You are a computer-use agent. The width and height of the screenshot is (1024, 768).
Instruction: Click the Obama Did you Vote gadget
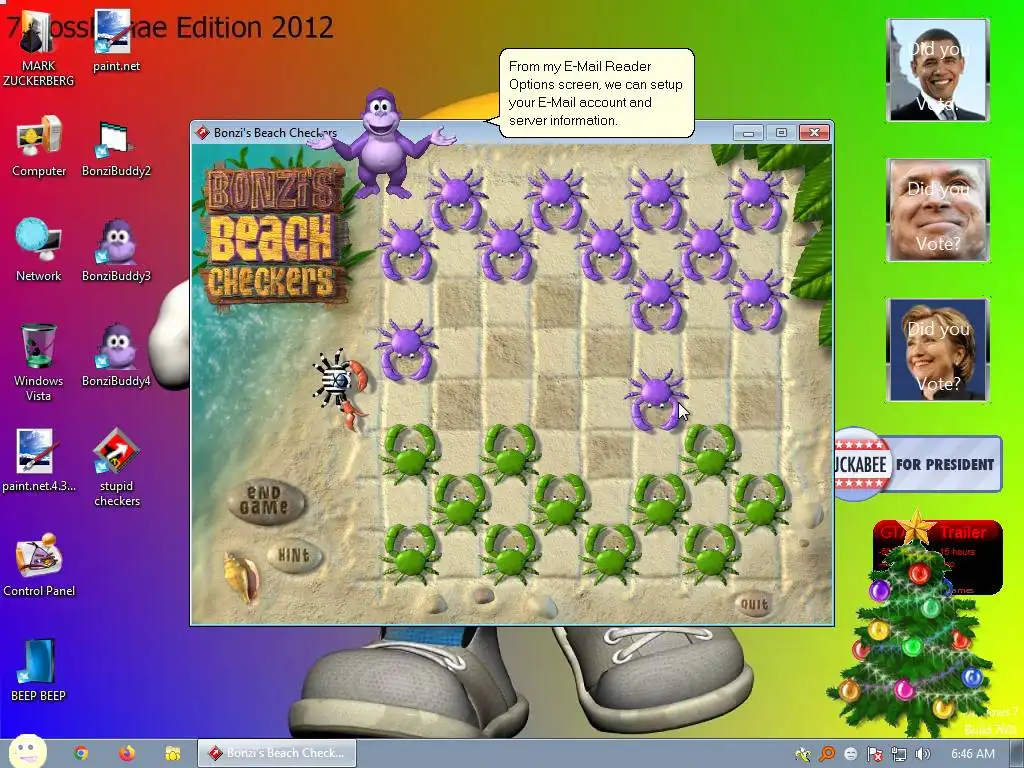(x=938, y=70)
